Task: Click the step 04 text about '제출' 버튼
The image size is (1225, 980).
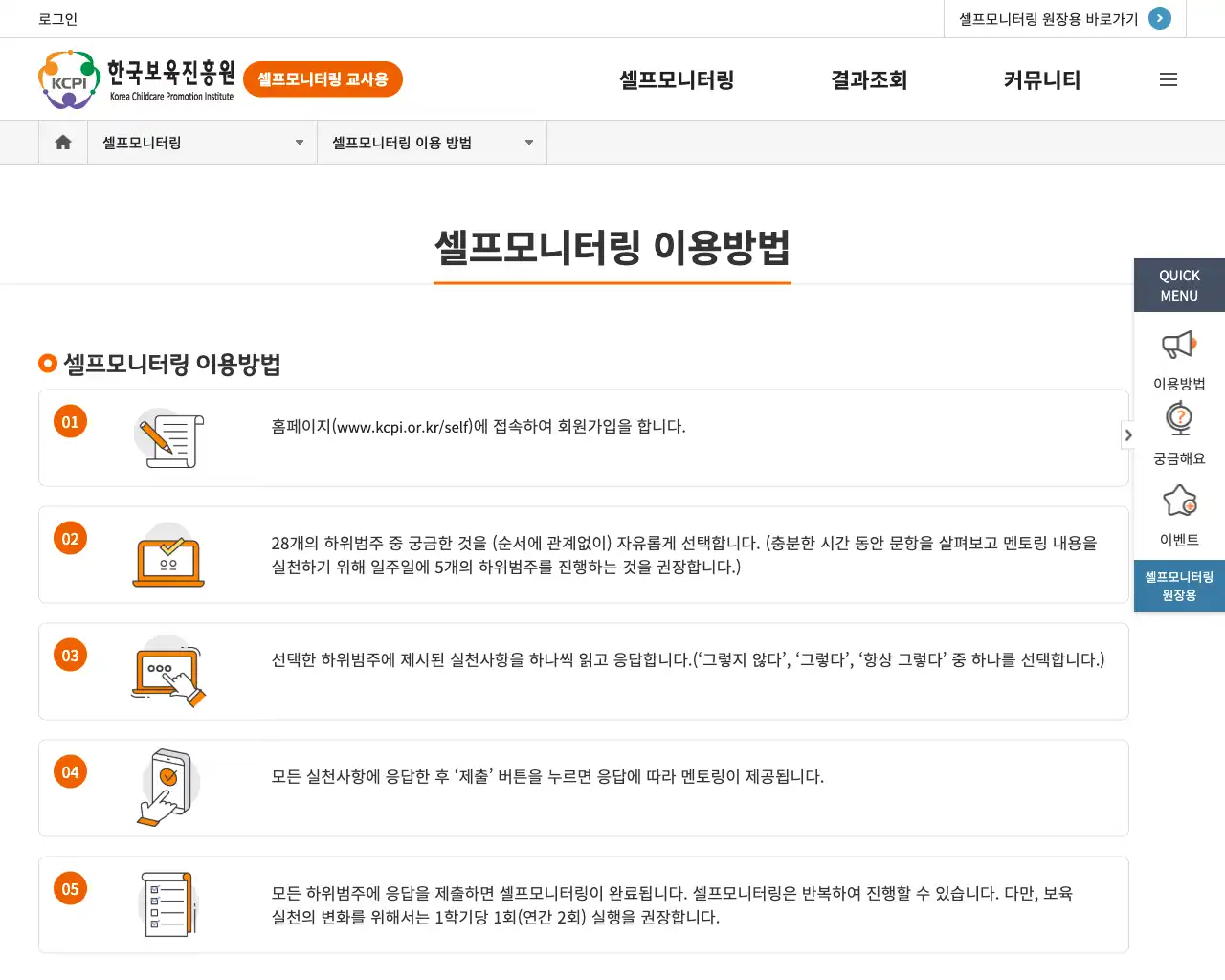Action: click(547, 777)
